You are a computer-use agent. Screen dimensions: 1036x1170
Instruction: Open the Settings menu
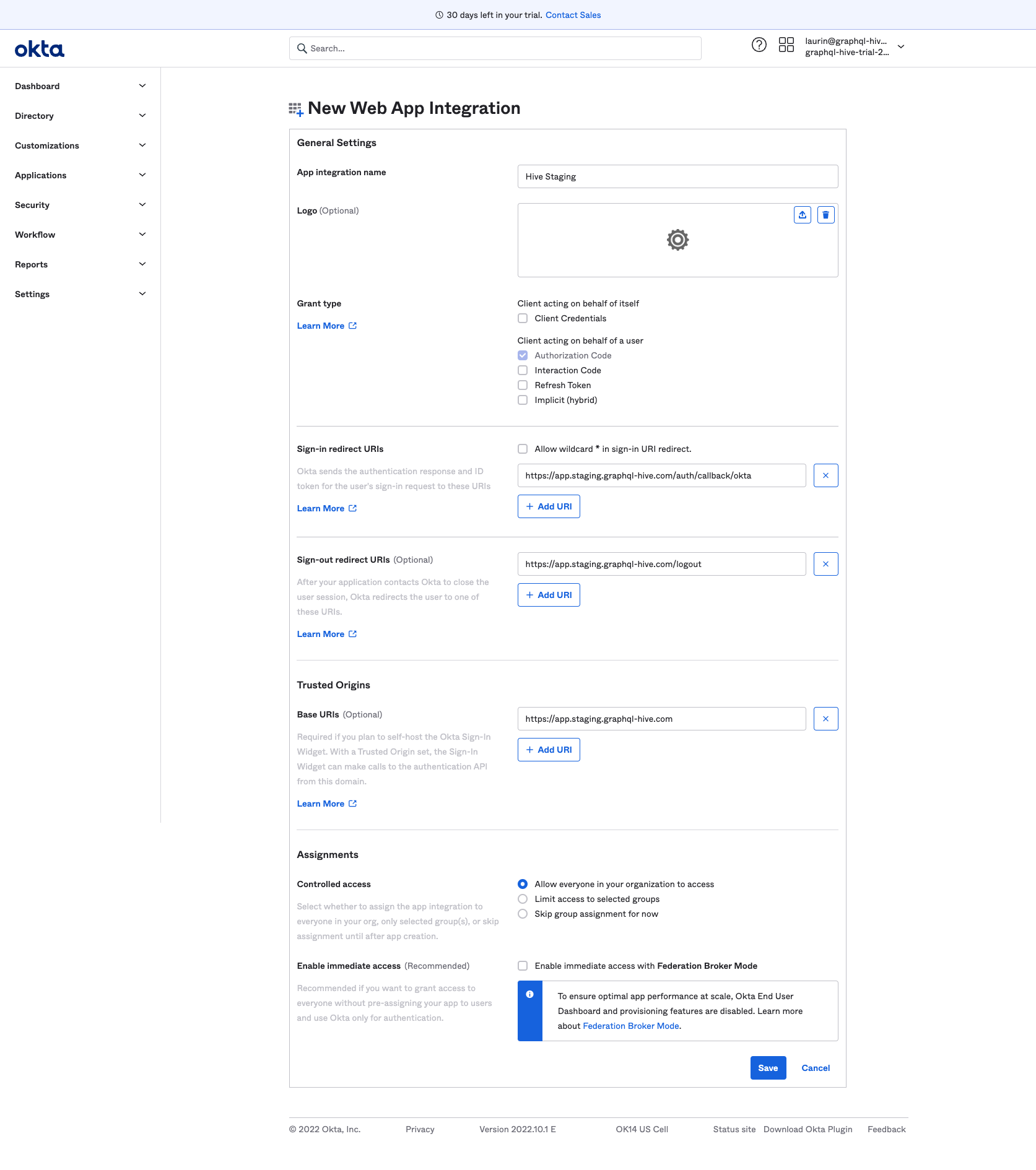80,294
